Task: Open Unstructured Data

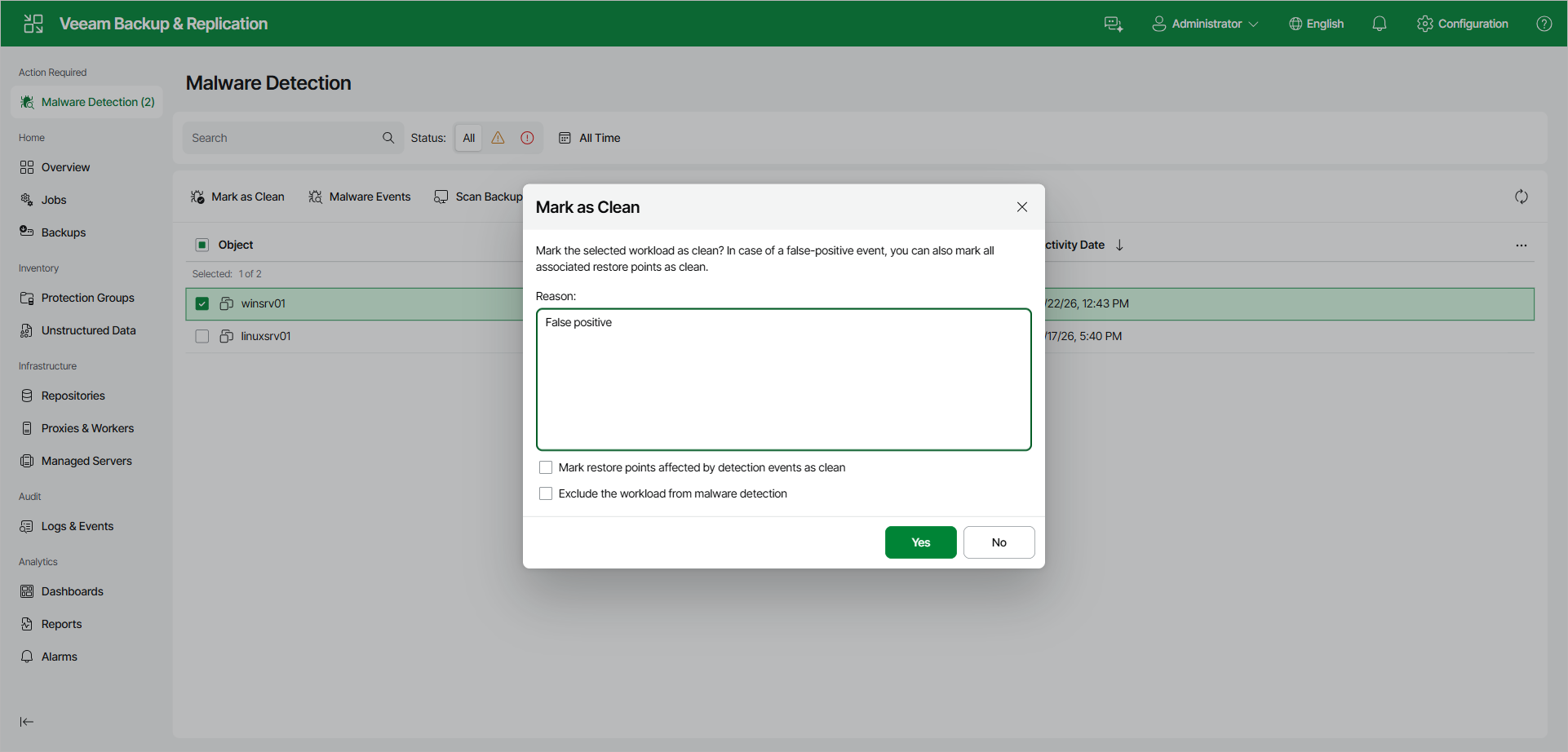Action: (78, 330)
